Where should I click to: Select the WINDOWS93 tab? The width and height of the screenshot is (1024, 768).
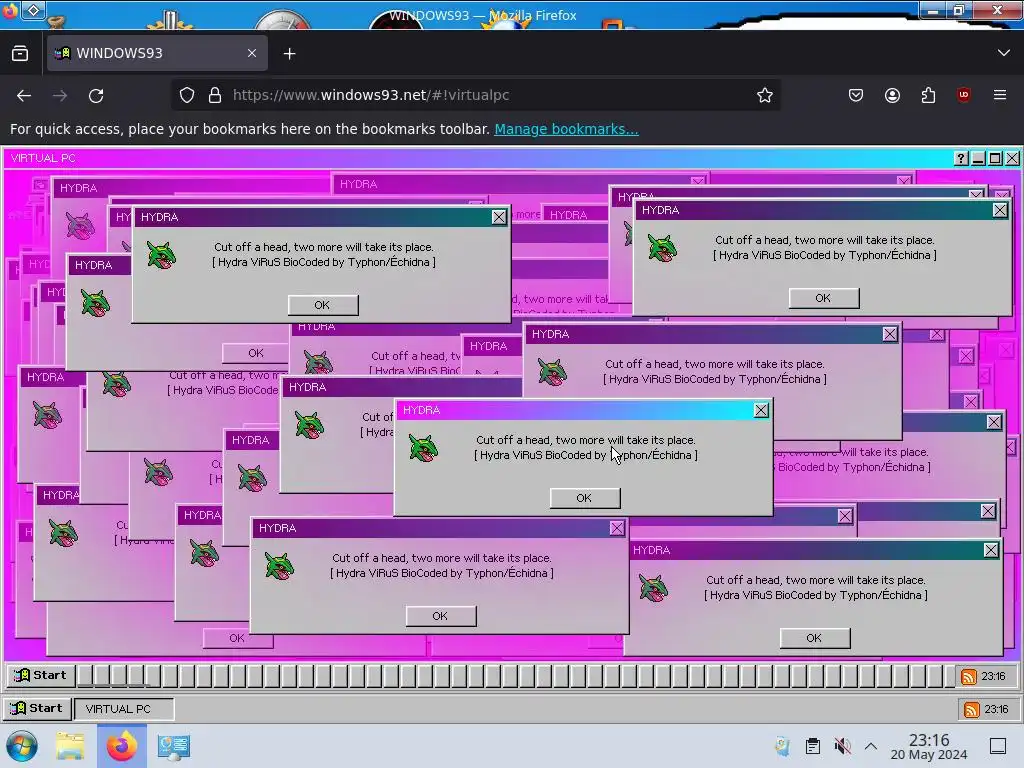click(x=157, y=54)
